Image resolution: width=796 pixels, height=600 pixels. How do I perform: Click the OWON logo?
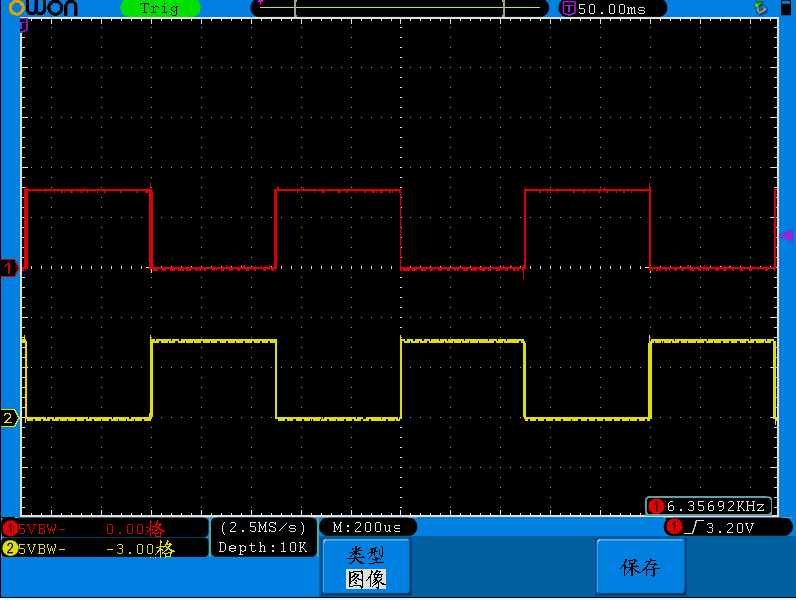(44, 8)
